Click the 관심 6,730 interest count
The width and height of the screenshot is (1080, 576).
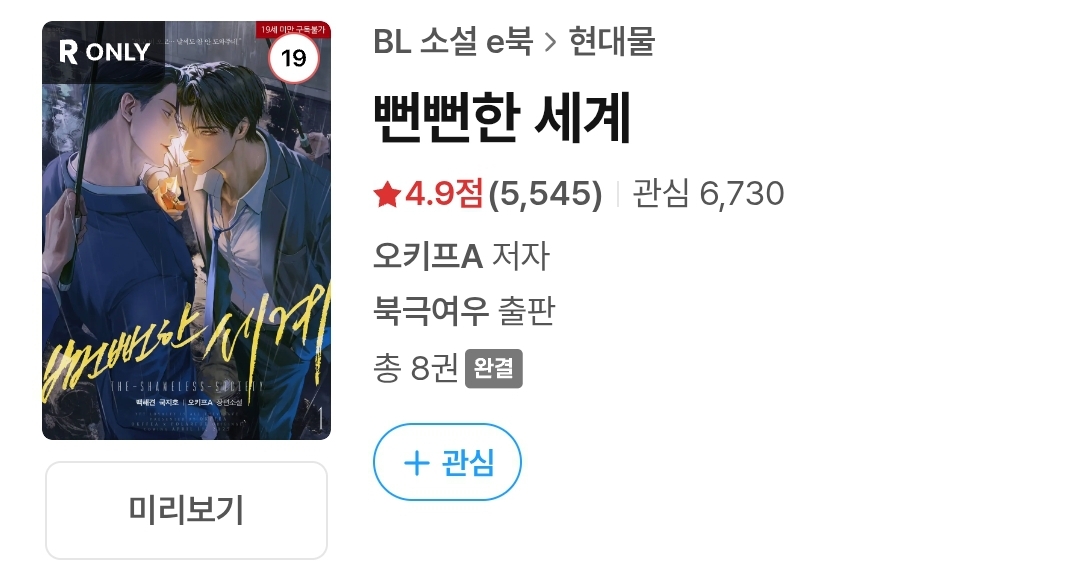(x=708, y=194)
